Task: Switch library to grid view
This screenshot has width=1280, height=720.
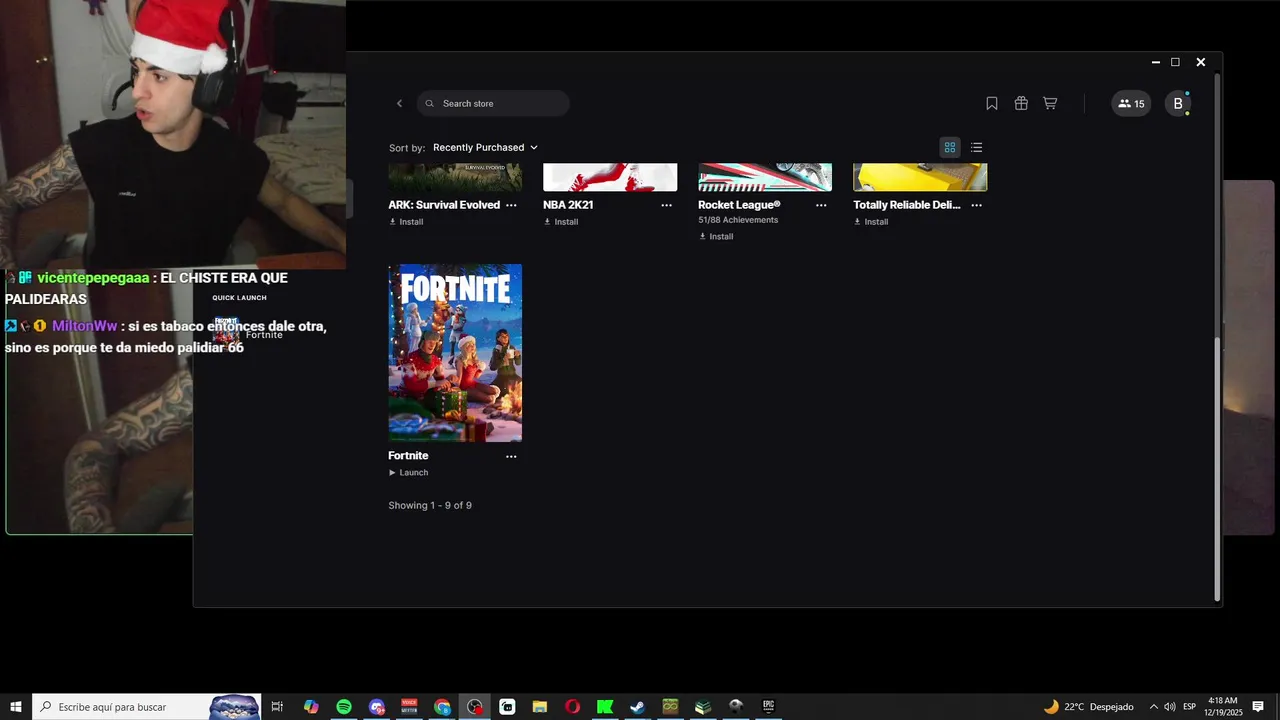Action: (x=950, y=147)
